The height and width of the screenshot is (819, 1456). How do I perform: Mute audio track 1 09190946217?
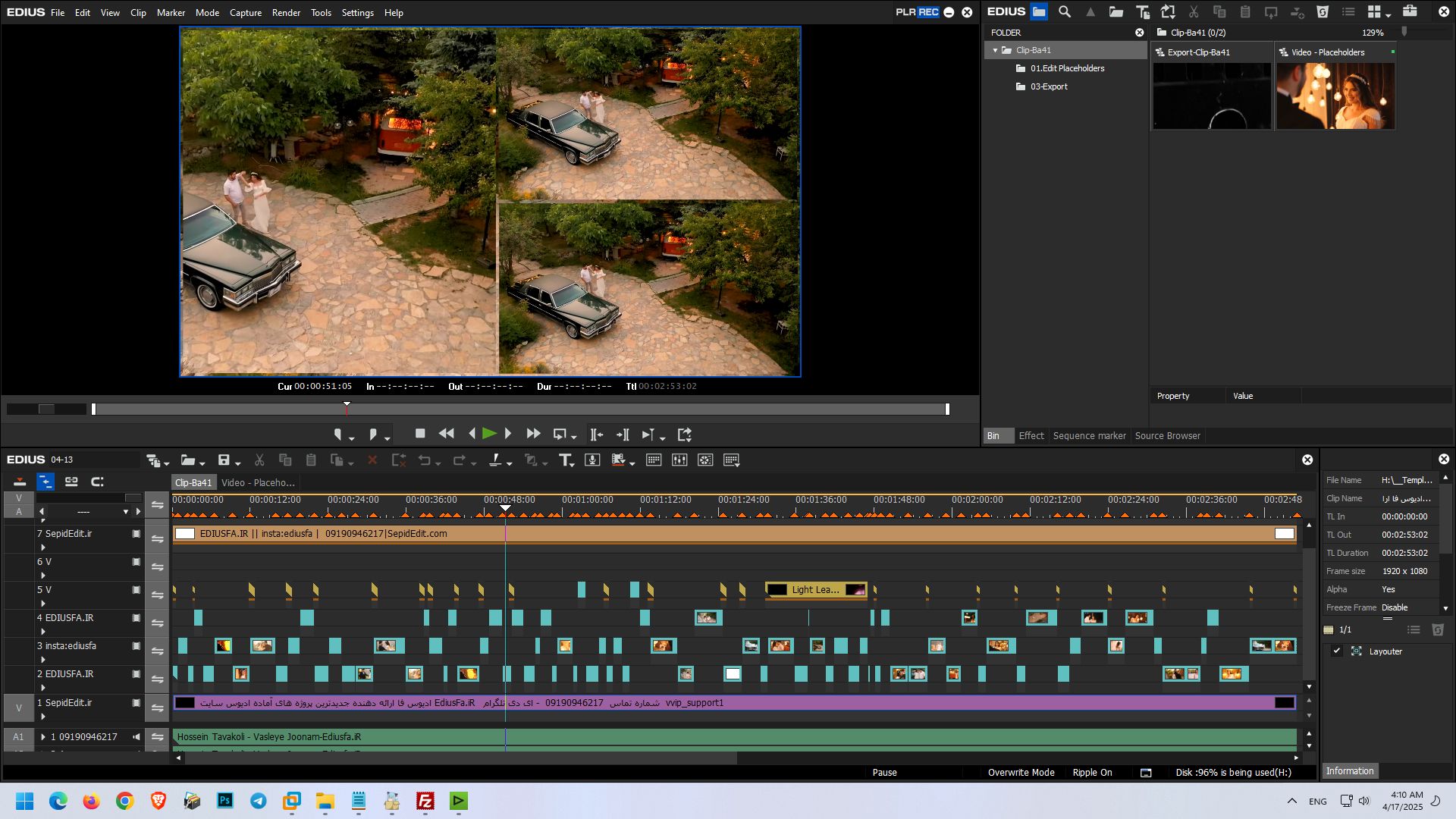136,737
